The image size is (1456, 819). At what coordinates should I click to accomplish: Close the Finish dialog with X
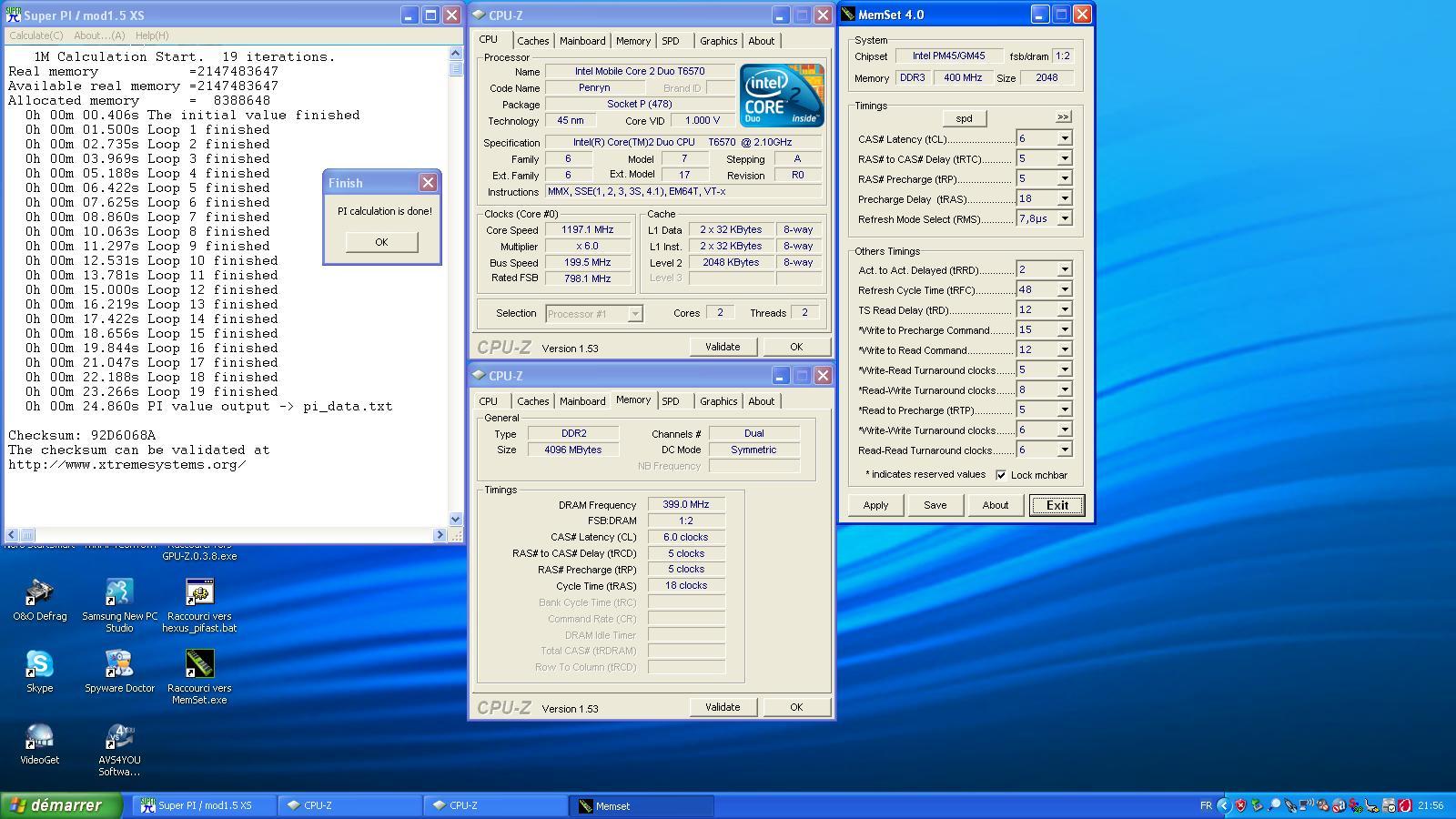coord(428,183)
